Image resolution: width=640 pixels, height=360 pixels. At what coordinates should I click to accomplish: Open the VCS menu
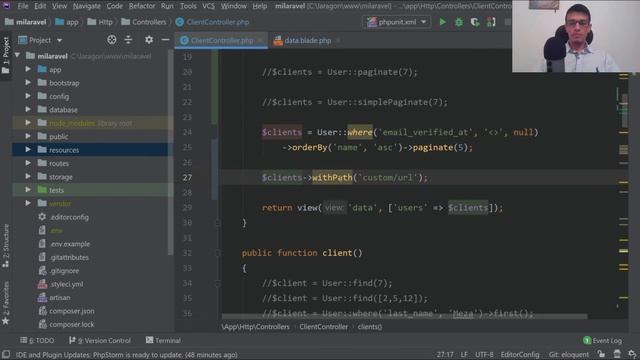208,6
